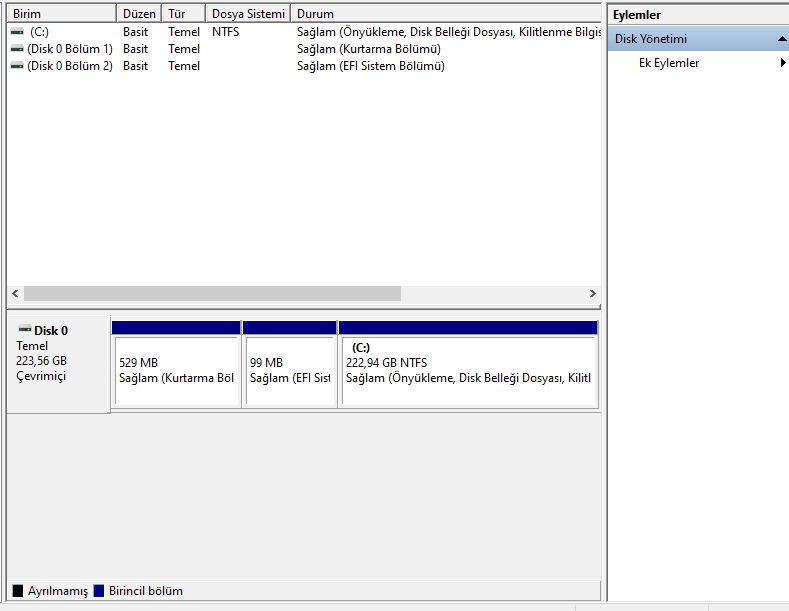Select the (Disk 0 Bölüm 2) volume row
This screenshot has width=789, height=611.
pyautogui.click(x=70, y=66)
